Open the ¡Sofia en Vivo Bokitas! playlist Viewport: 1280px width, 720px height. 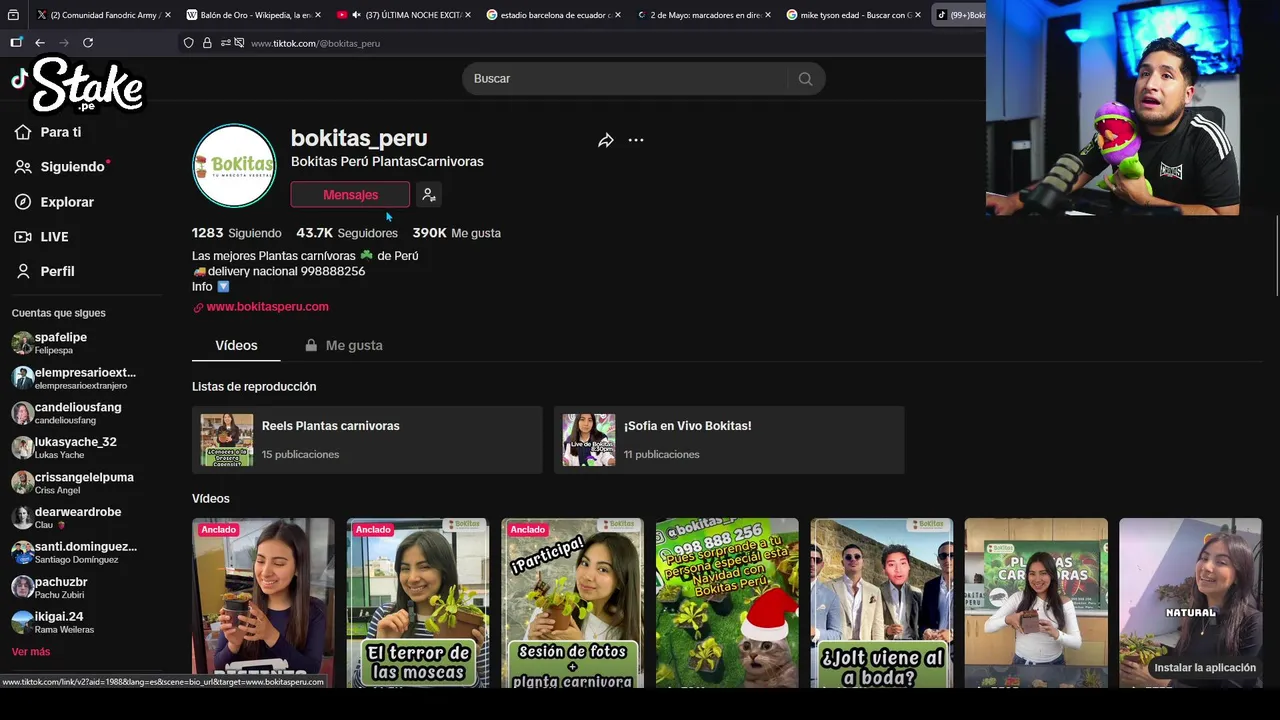point(729,440)
